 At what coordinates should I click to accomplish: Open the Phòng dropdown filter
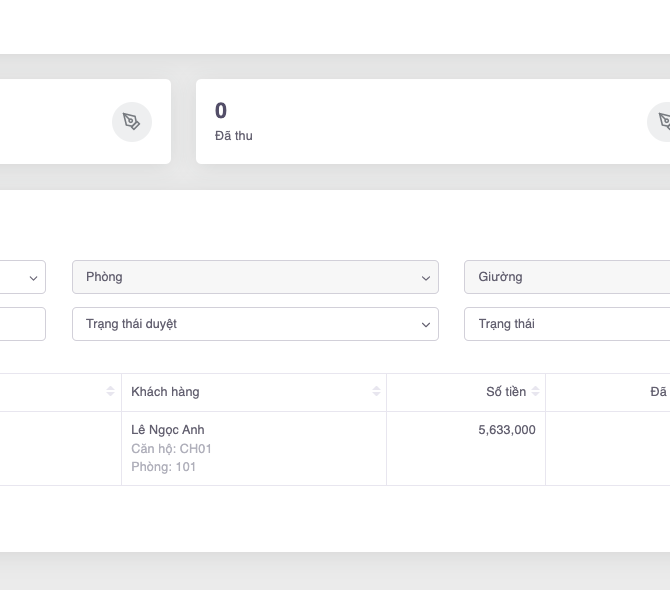255,277
